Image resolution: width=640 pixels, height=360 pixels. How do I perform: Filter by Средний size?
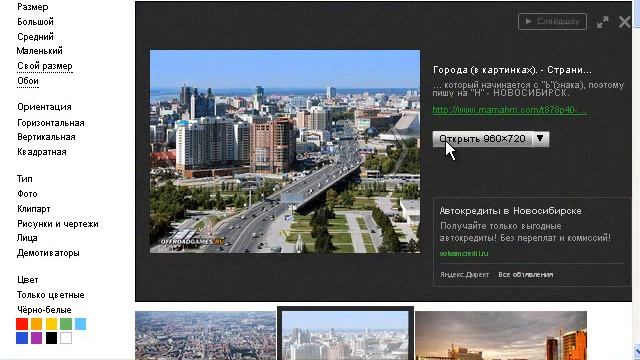(x=35, y=37)
